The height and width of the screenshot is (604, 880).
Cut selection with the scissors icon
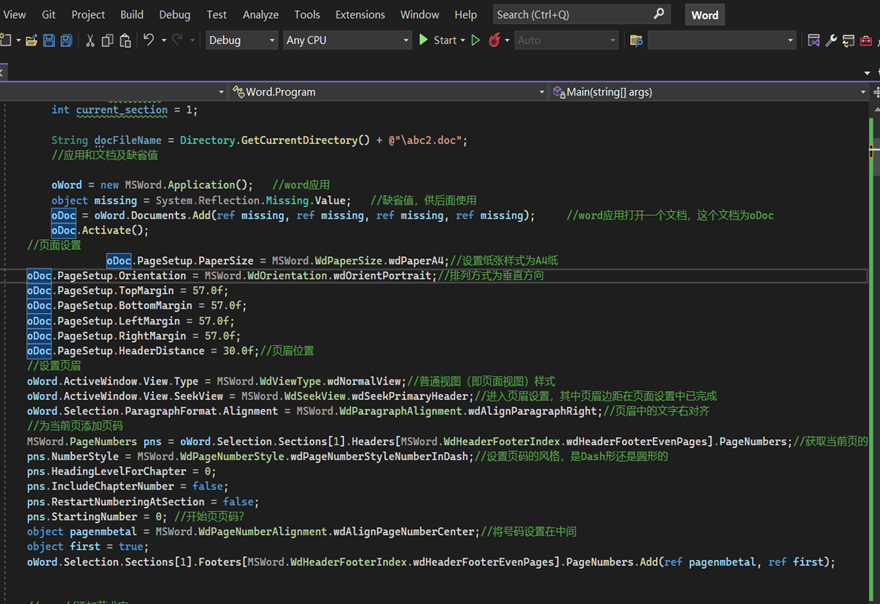pyautogui.click(x=90, y=40)
